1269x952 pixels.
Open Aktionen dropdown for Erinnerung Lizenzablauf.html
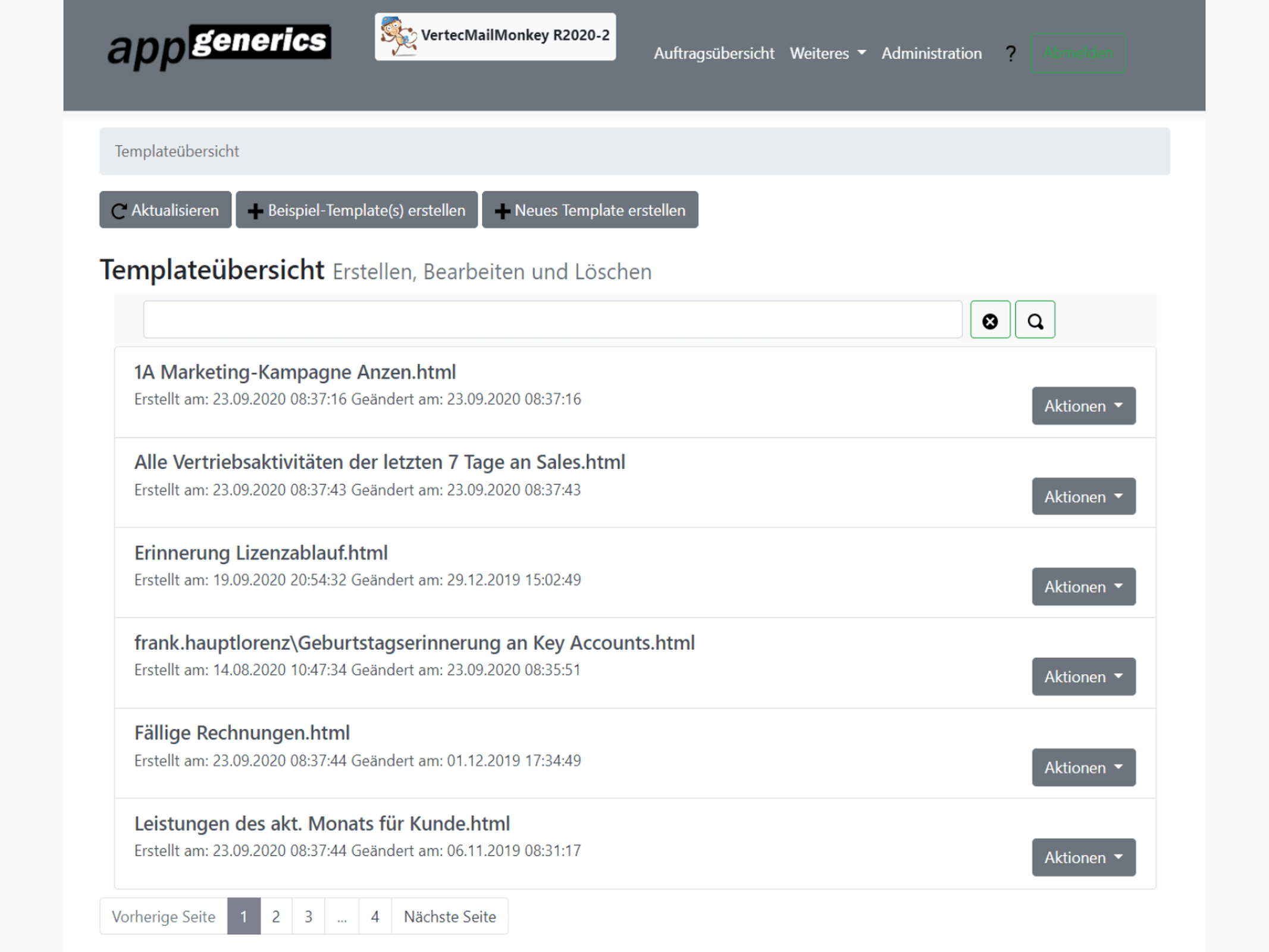point(1083,586)
